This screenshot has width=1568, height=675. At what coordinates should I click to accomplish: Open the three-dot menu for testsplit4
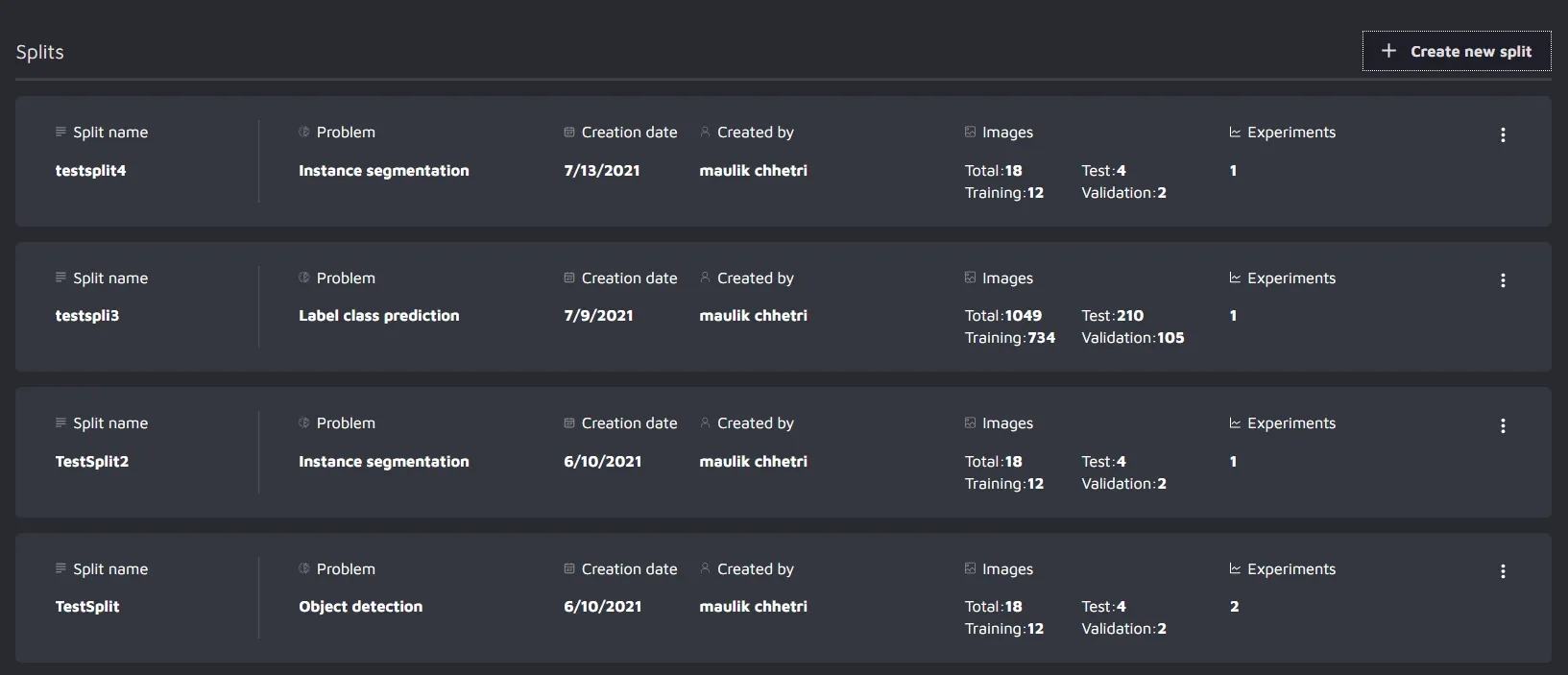tap(1503, 135)
